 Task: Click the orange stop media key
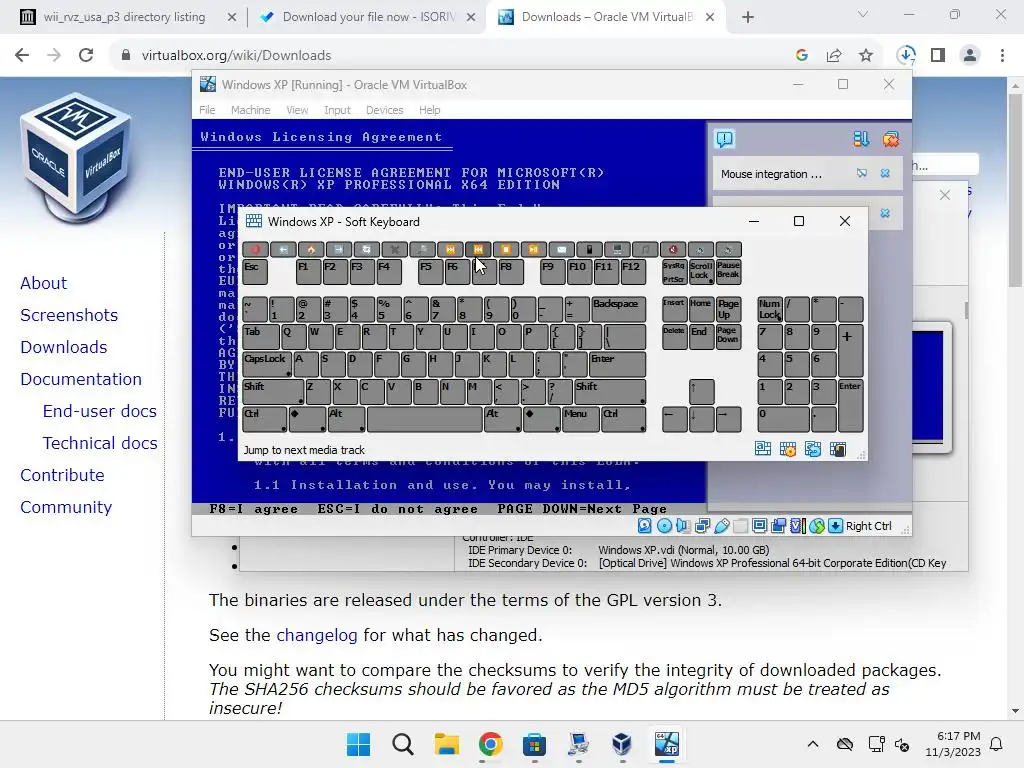point(505,249)
